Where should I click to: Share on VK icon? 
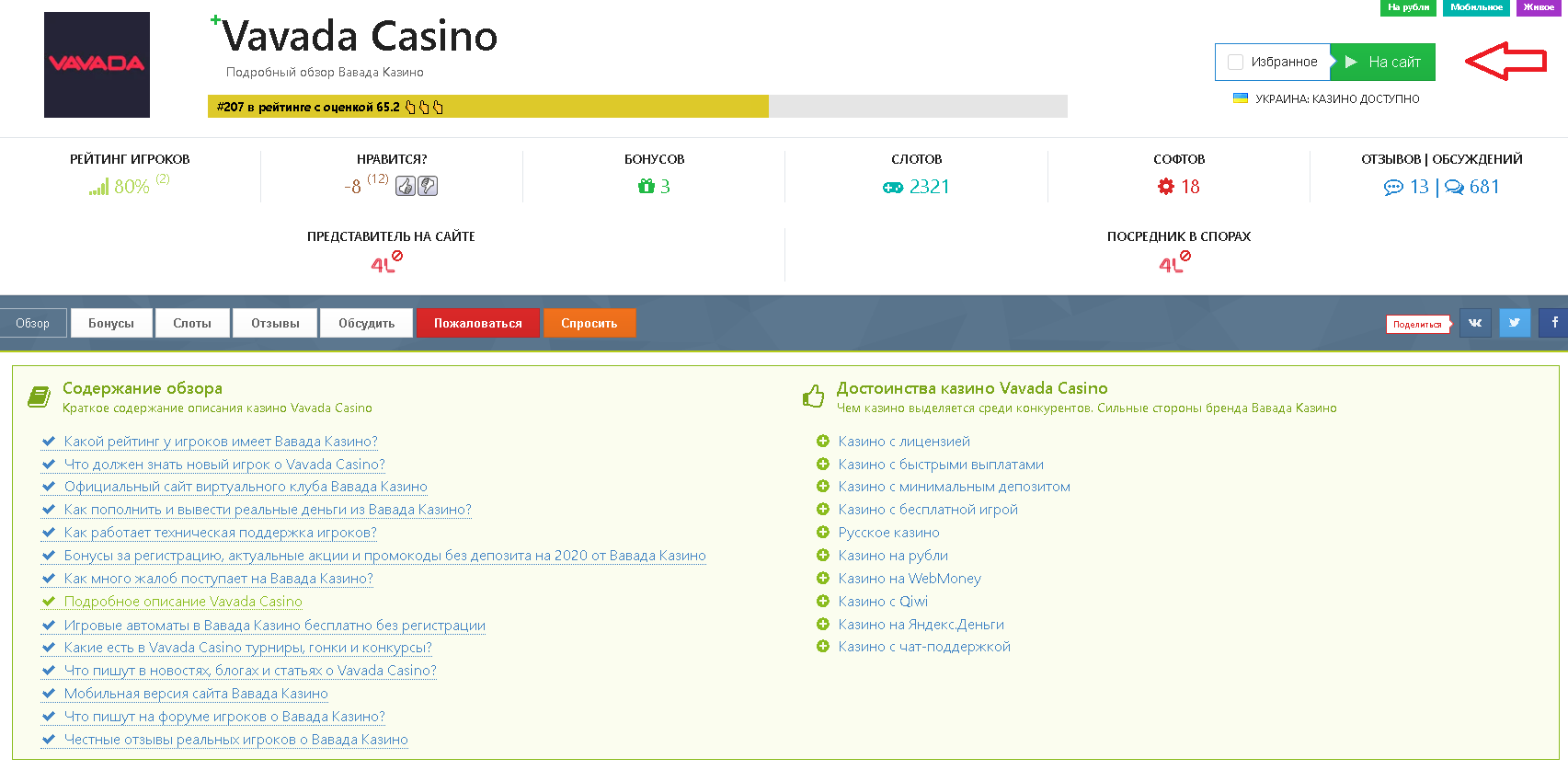pyautogui.click(x=1475, y=323)
